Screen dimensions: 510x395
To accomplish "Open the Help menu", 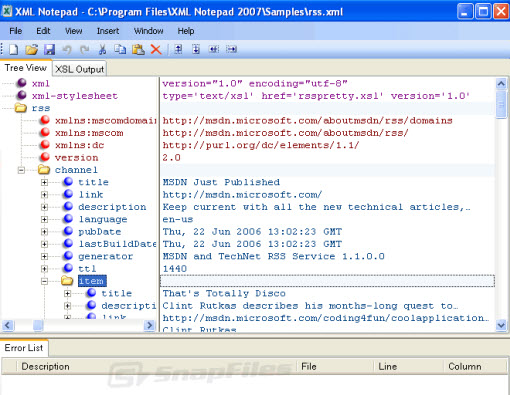I will 186,31.
